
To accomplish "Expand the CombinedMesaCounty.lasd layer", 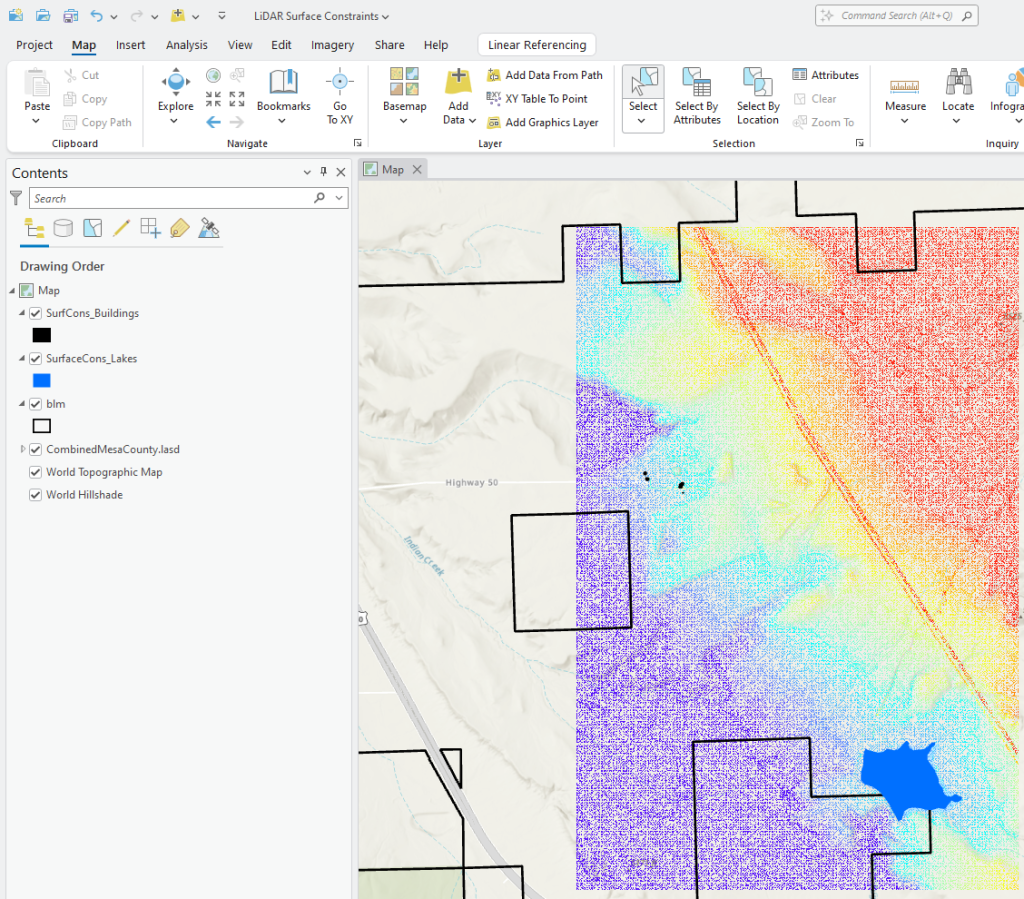I will point(22,449).
